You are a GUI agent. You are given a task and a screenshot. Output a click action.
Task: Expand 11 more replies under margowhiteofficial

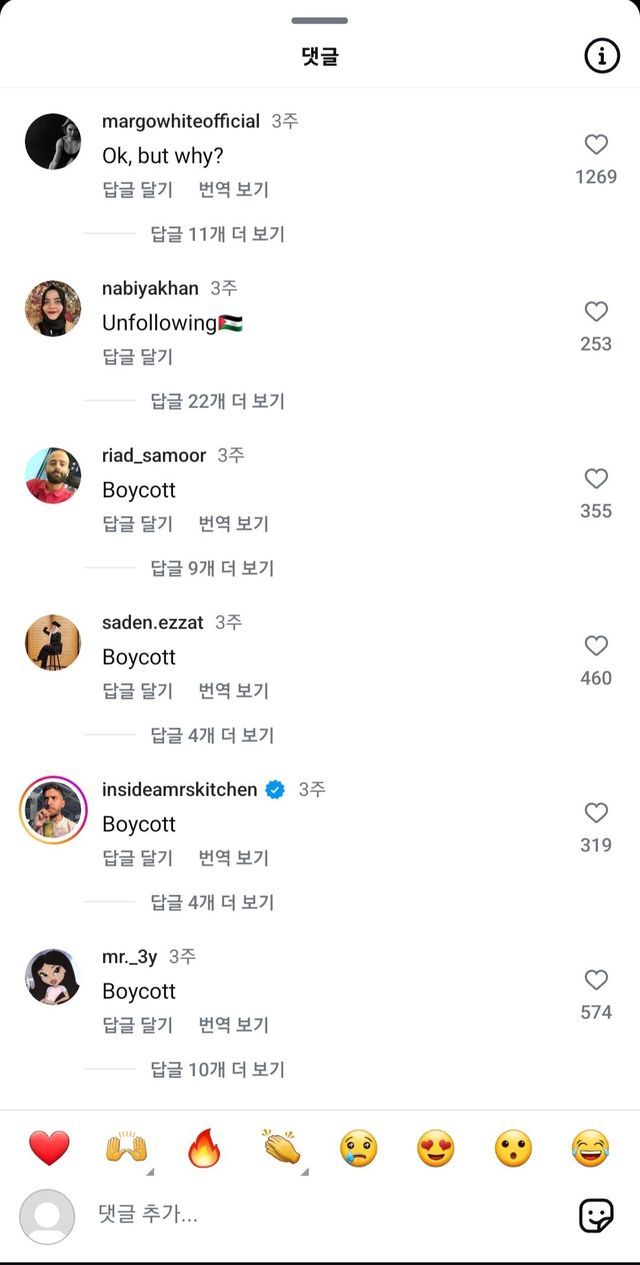click(x=217, y=234)
